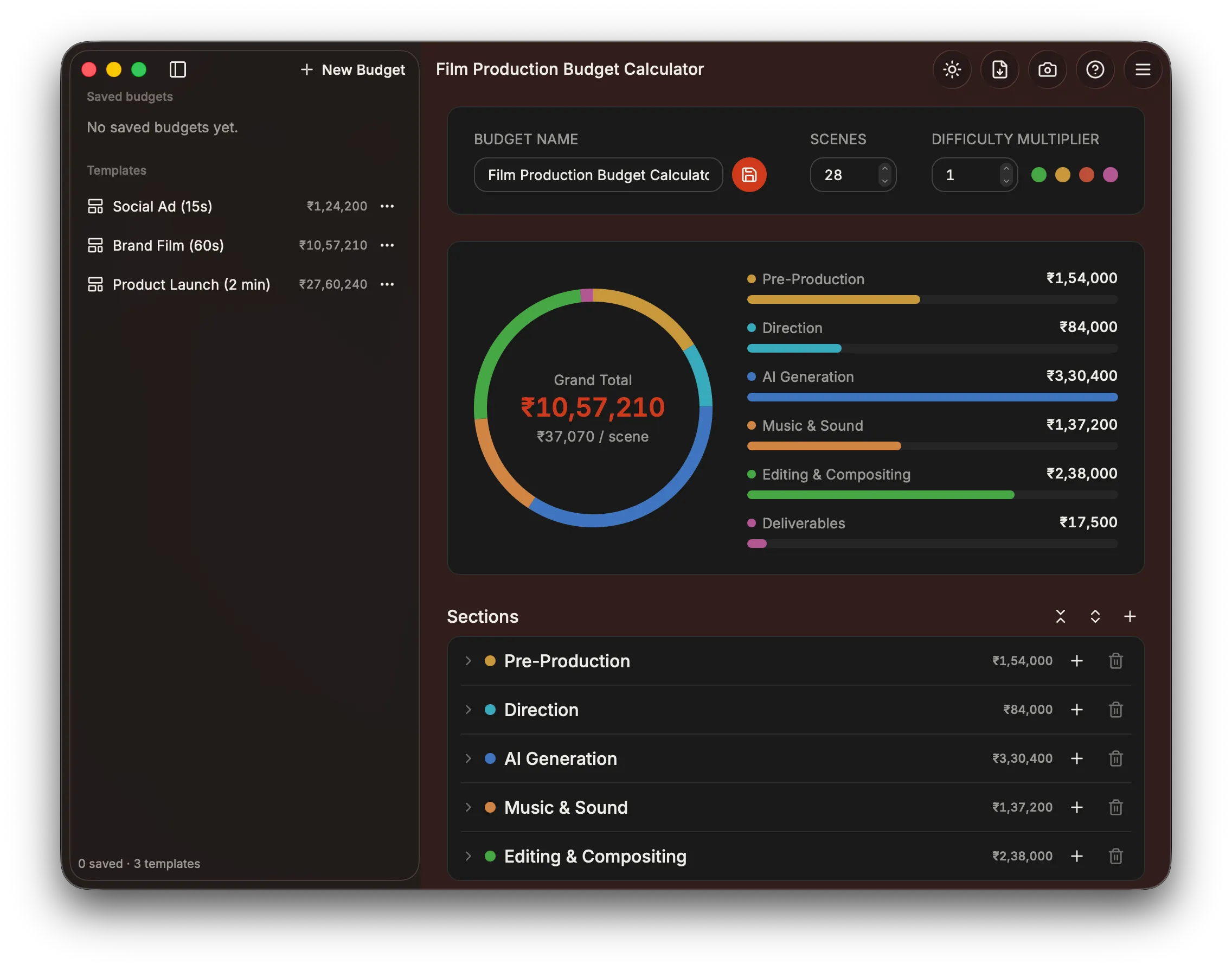Load the Brand Film (60s) template
The width and height of the screenshot is (1232, 970).
click(x=241, y=245)
